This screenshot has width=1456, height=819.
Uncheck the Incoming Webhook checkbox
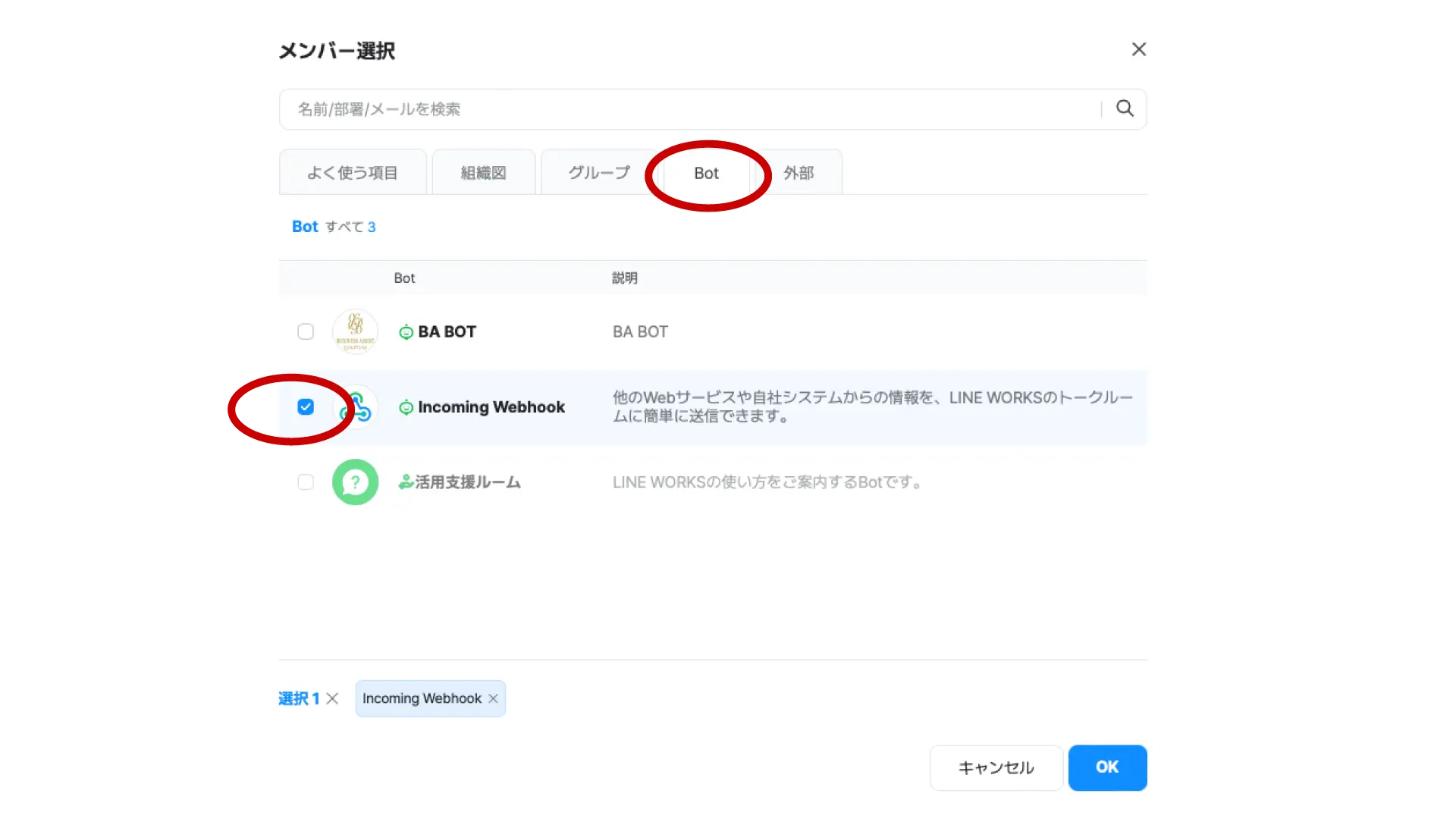pos(306,407)
